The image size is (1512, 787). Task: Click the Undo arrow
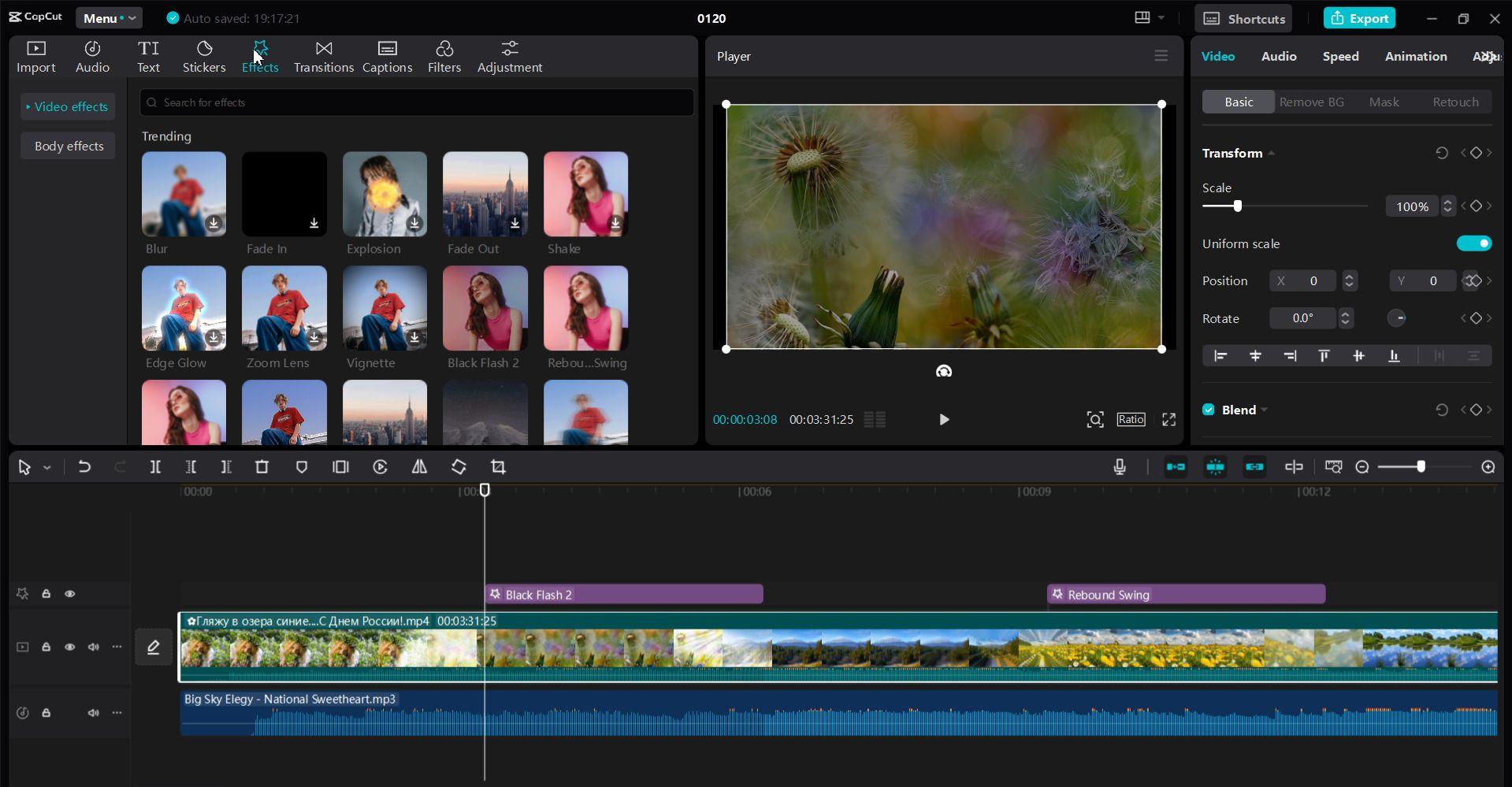84,467
